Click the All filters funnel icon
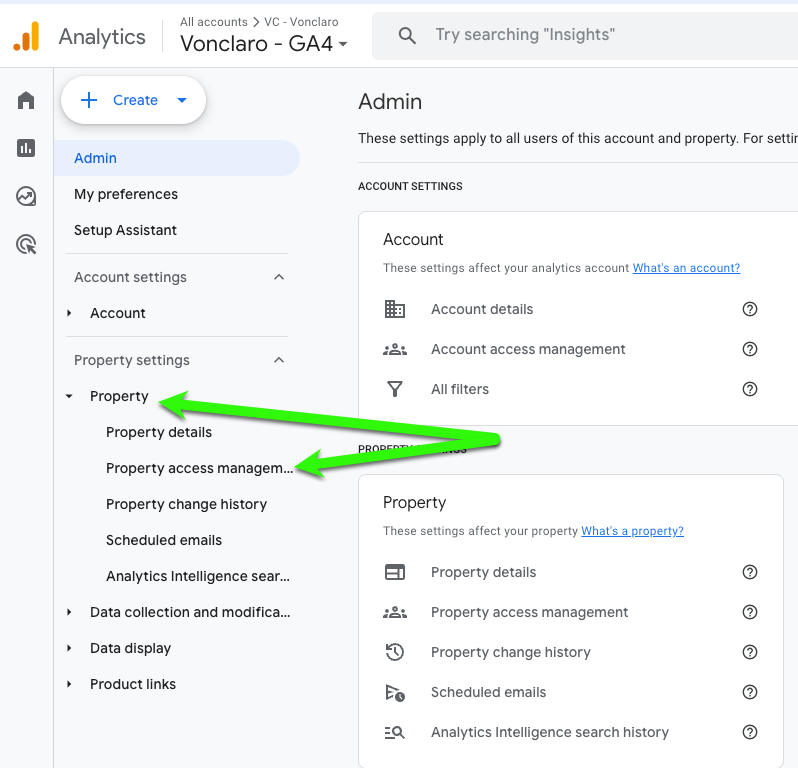Screen dimensions: 798x768 point(394,389)
